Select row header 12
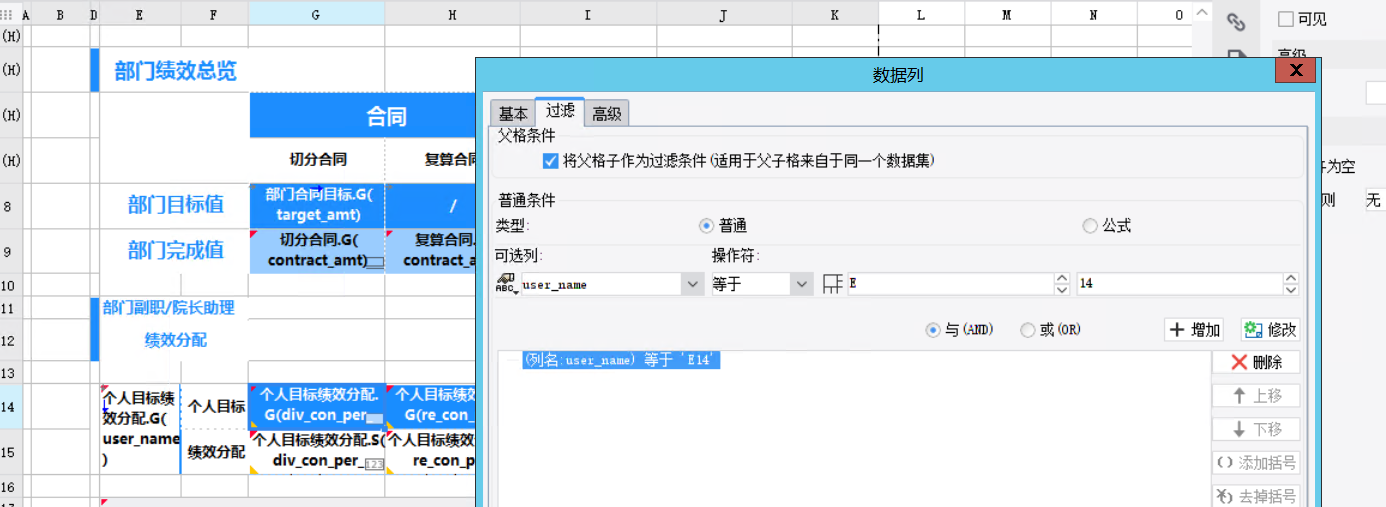The height and width of the screenshot is (507, 1386). click(11, 340)
